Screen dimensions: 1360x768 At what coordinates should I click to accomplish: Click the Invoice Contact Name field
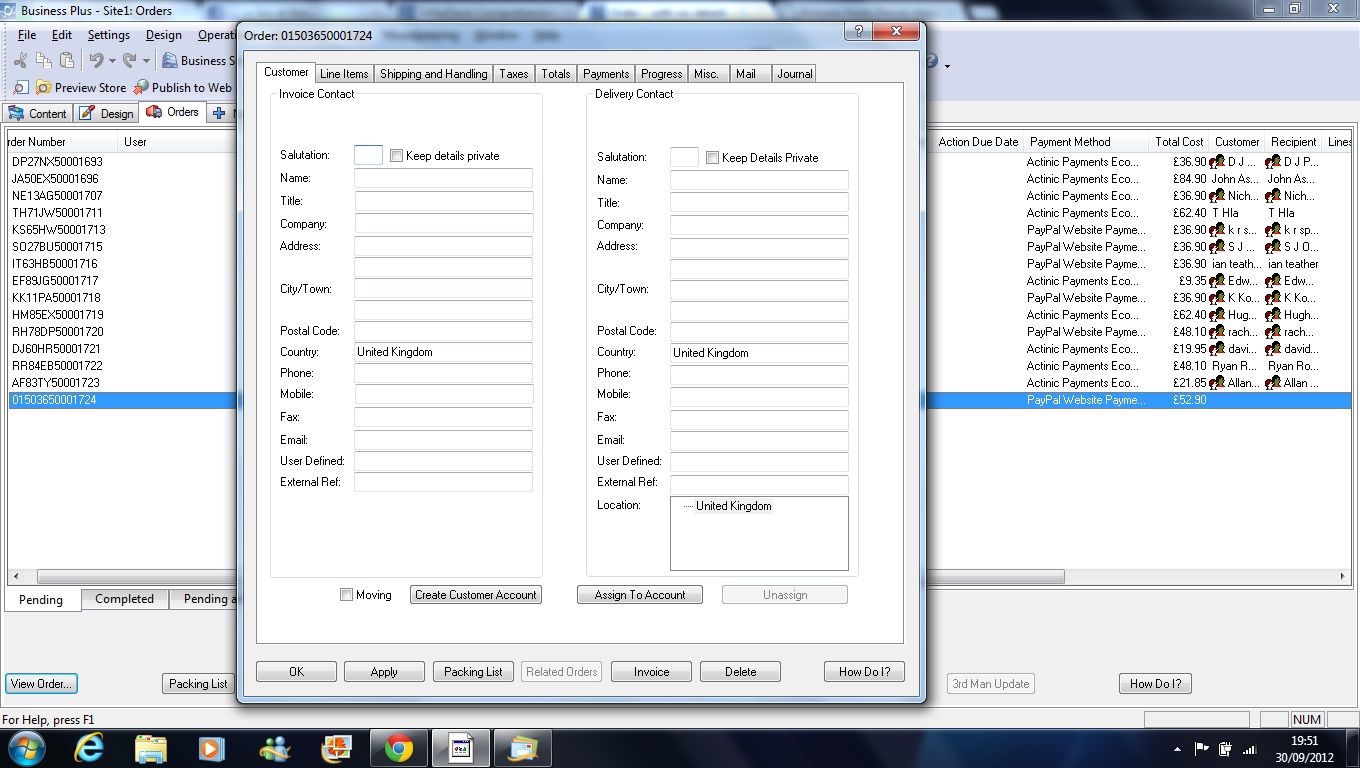(443, 179)
